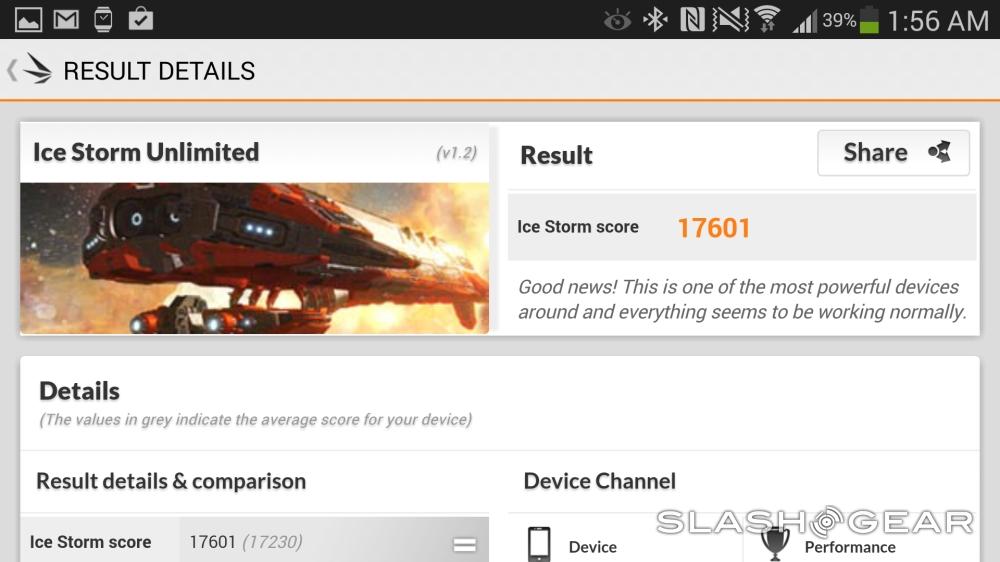Tap the Smart Stay eye icon
Image resolution: width=1000 pixels, height=562 pixels.
click(x=617, y=21)
